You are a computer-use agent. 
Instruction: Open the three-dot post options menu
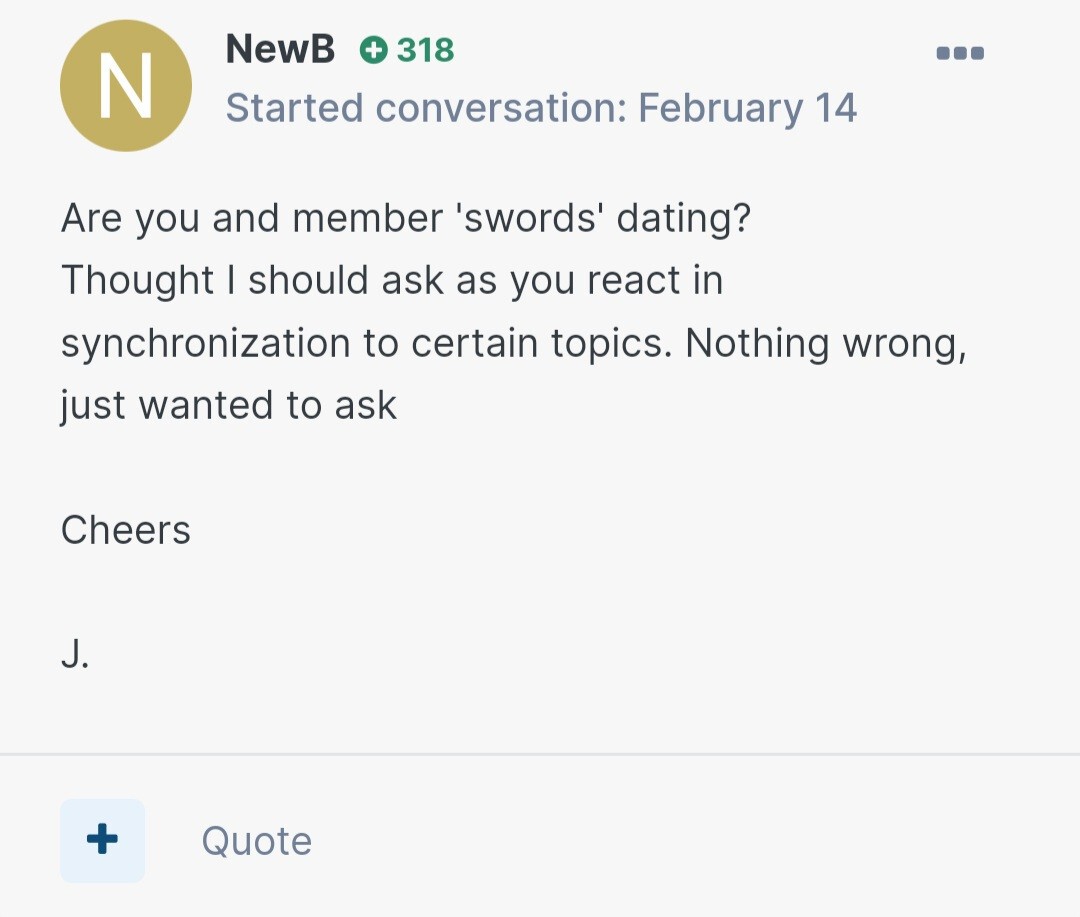tap(960, 52)
